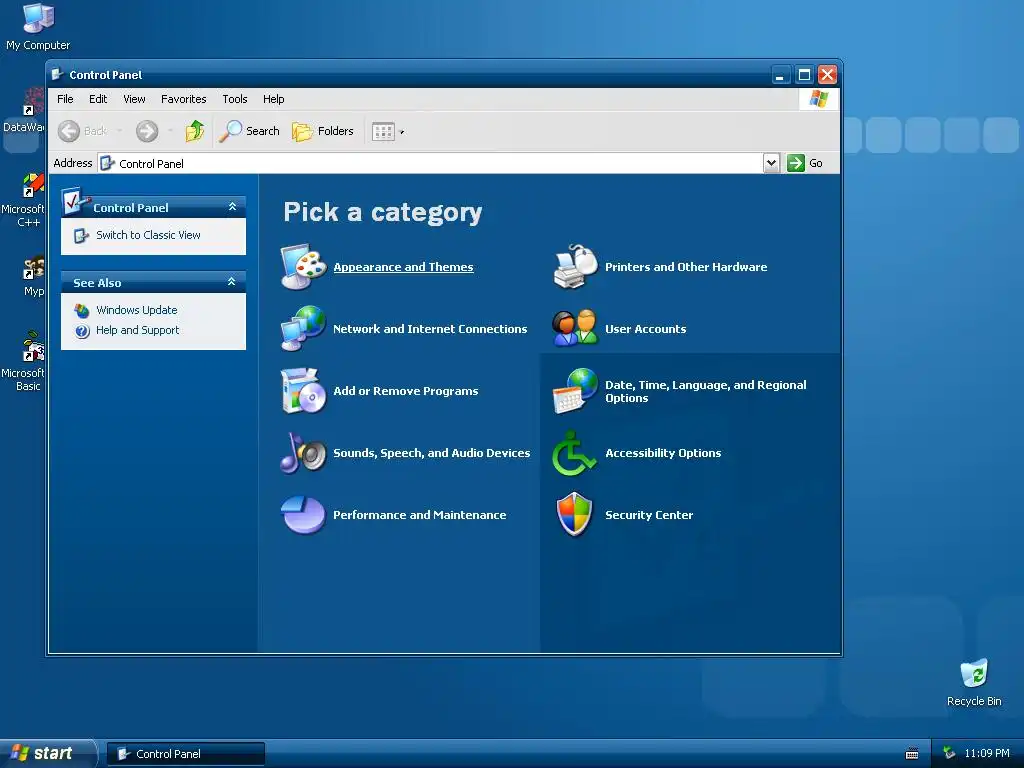The width and height of the screenshot is (1024, 768).
Task: Open the Network and Internet Connections globe icon
Action: (x=303, y=328)
